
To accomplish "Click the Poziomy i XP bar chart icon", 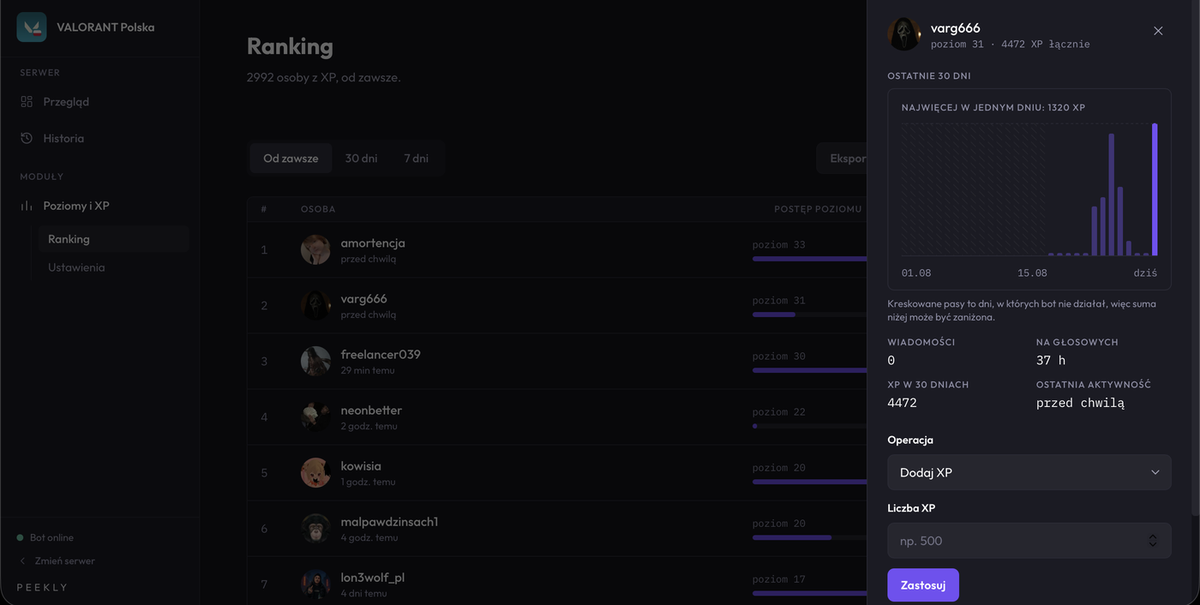I will 27,206.
